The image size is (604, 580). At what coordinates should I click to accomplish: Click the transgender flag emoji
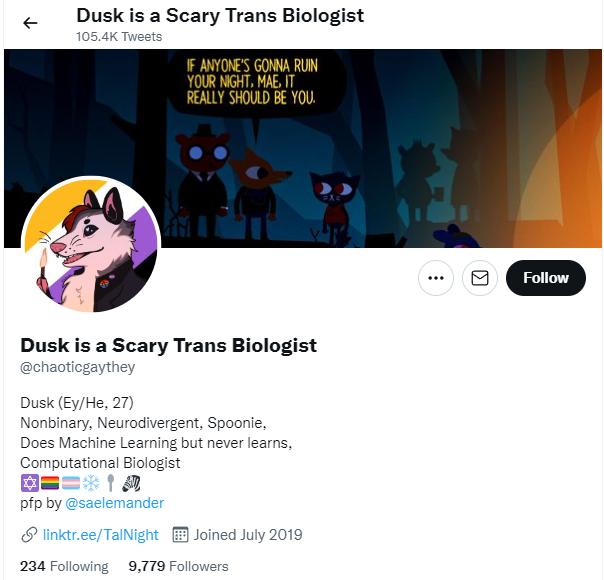(x=70, y=483)
